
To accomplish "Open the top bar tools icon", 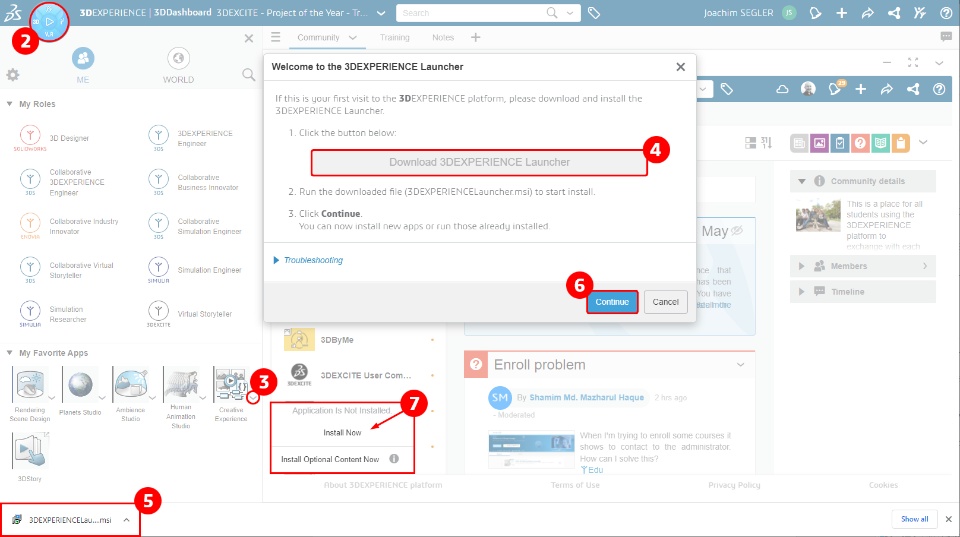I will click(x=920, y=13).
